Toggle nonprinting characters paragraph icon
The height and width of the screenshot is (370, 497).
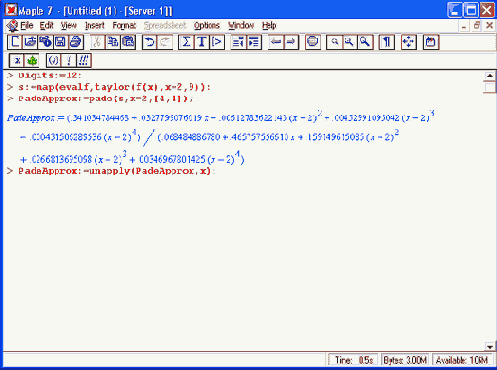pos(387,42)
